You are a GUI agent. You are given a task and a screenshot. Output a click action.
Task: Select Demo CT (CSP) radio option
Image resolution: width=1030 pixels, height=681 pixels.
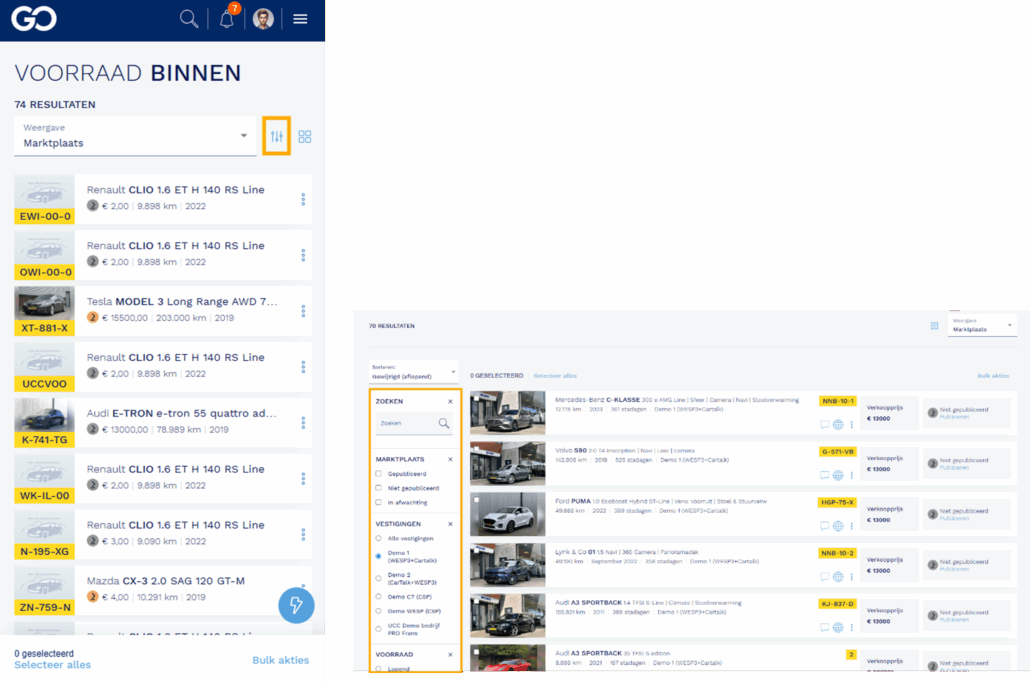pos(378,597)
